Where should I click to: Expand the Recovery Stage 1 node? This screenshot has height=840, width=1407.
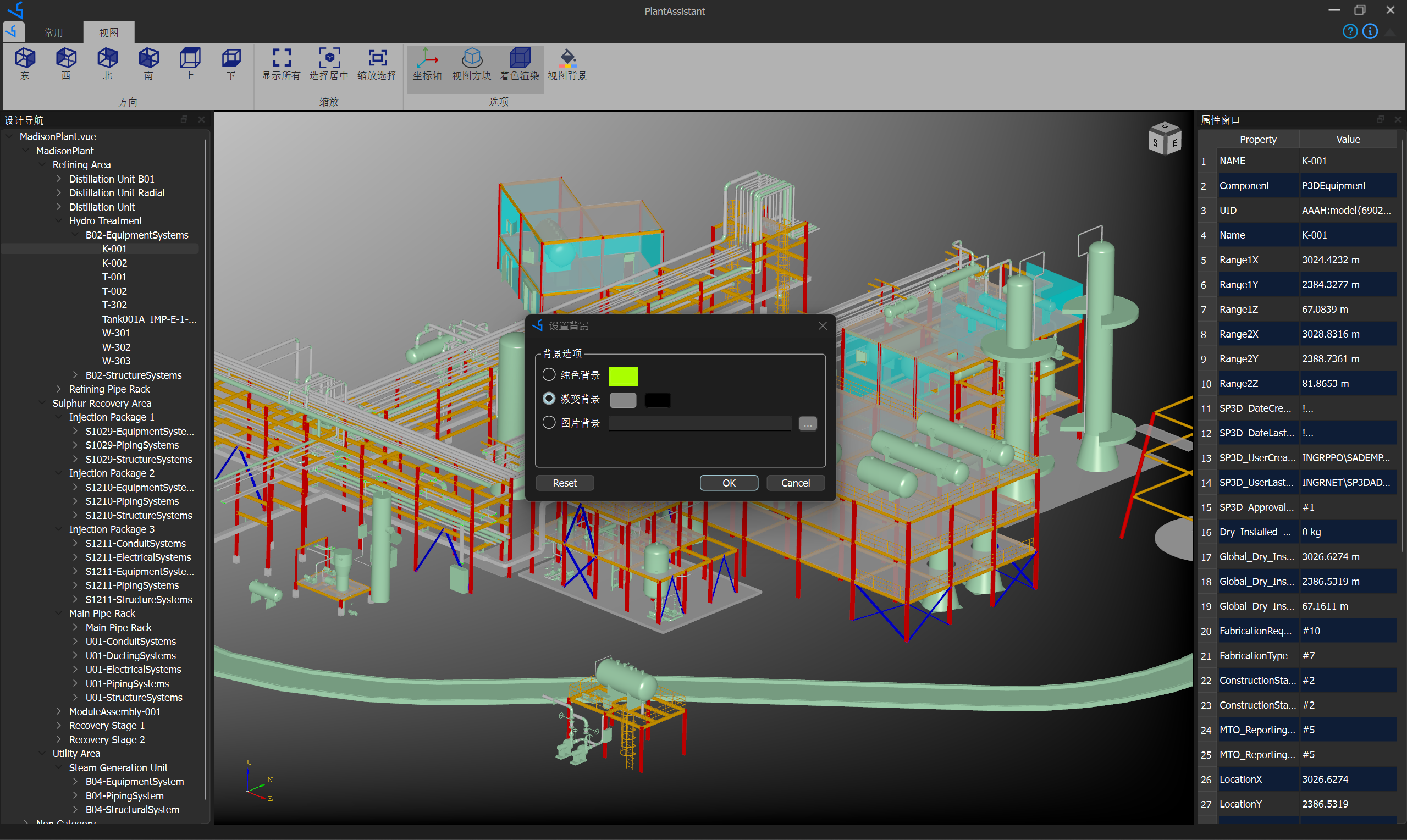tap(59, 725)
